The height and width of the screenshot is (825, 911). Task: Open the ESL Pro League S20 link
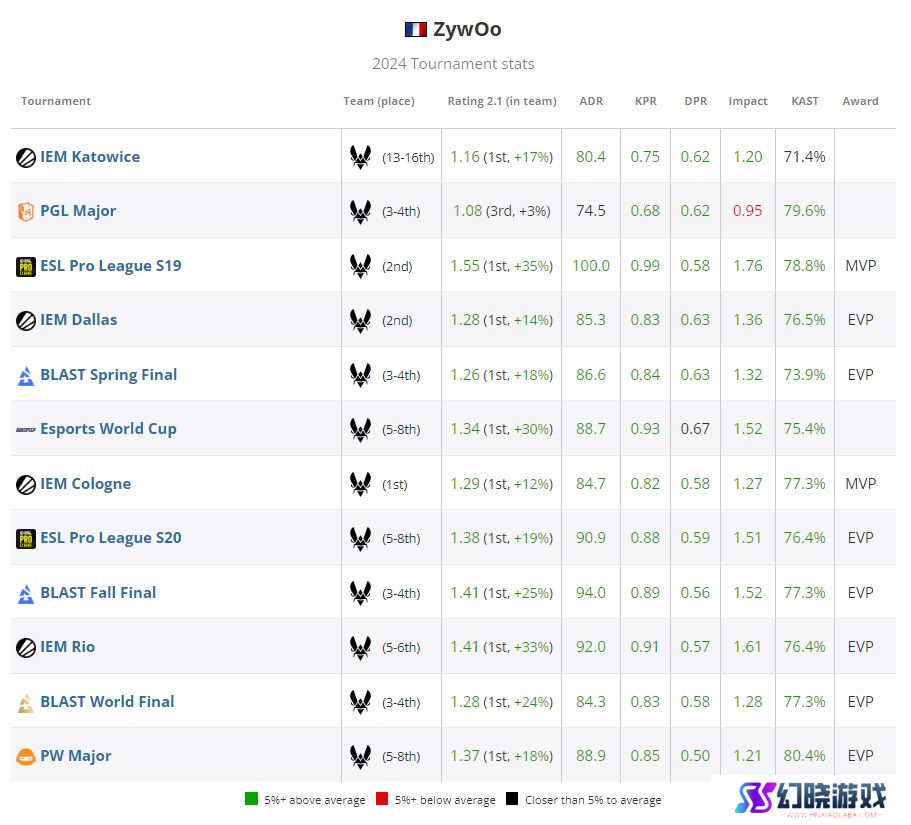click(110, 538)
